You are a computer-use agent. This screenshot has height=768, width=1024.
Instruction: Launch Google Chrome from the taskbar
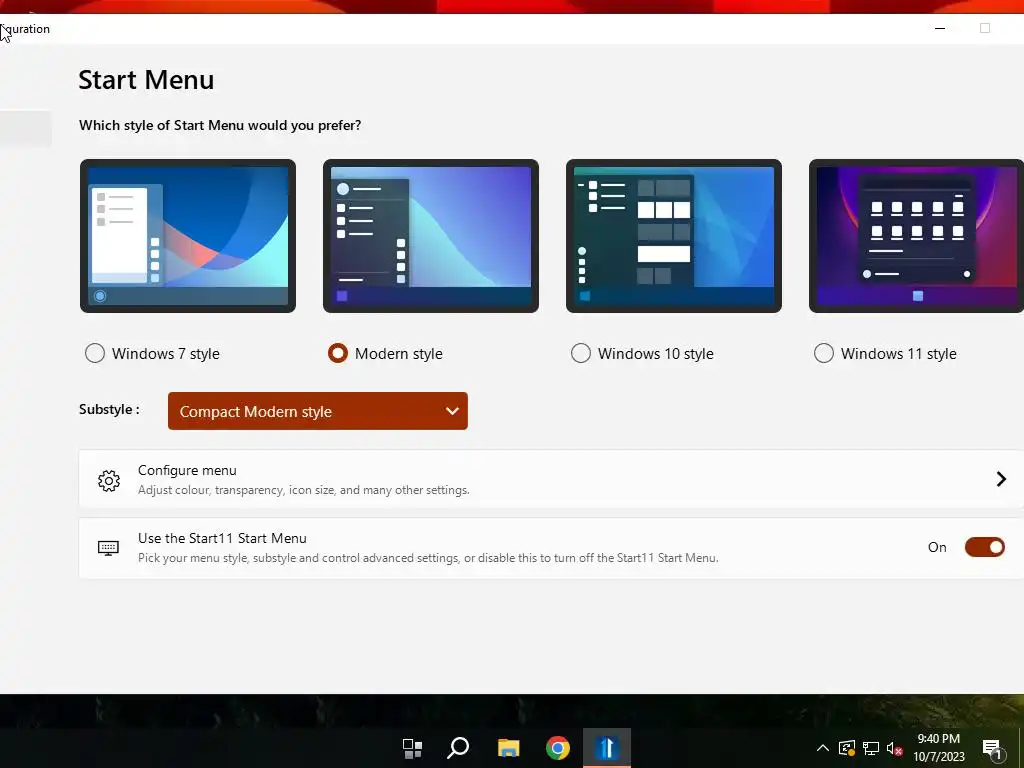point(558,748)
